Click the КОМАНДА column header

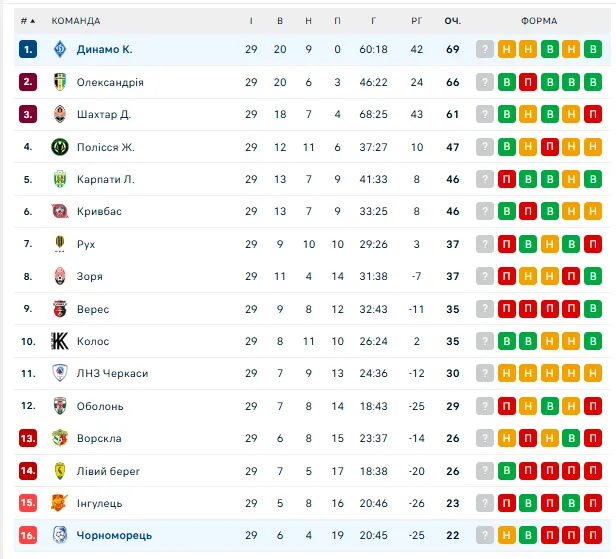(x=75, y=20)
